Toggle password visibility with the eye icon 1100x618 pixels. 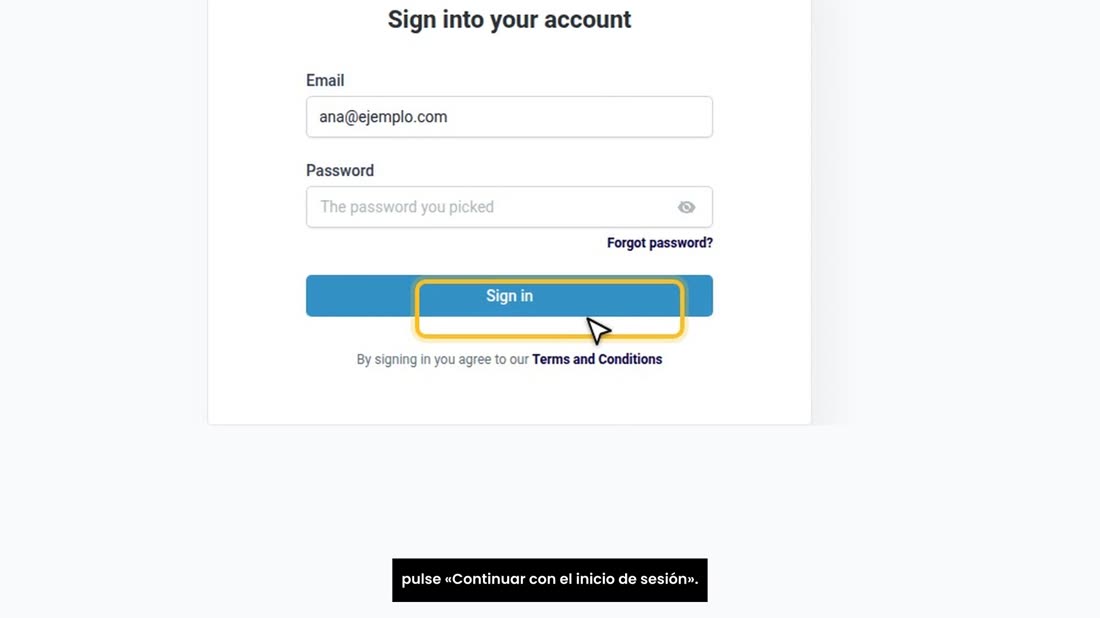click(x=686, y=207)
